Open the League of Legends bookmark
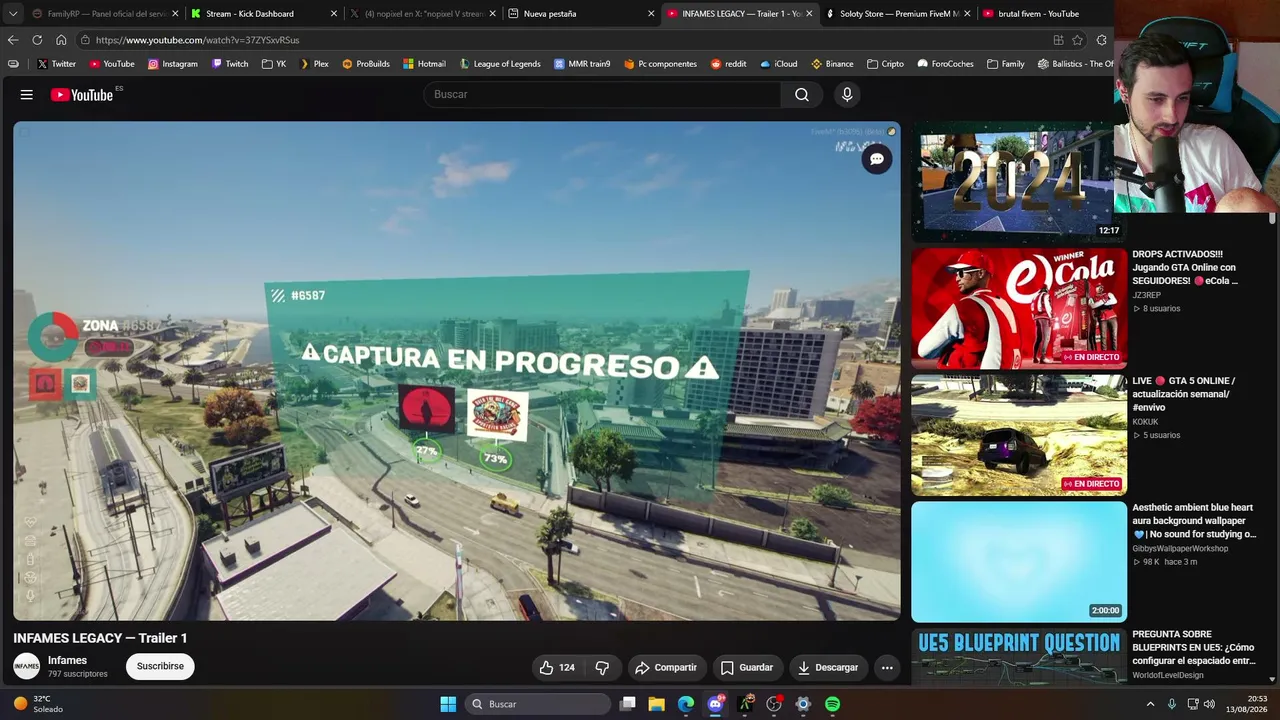 click(500, 64)
